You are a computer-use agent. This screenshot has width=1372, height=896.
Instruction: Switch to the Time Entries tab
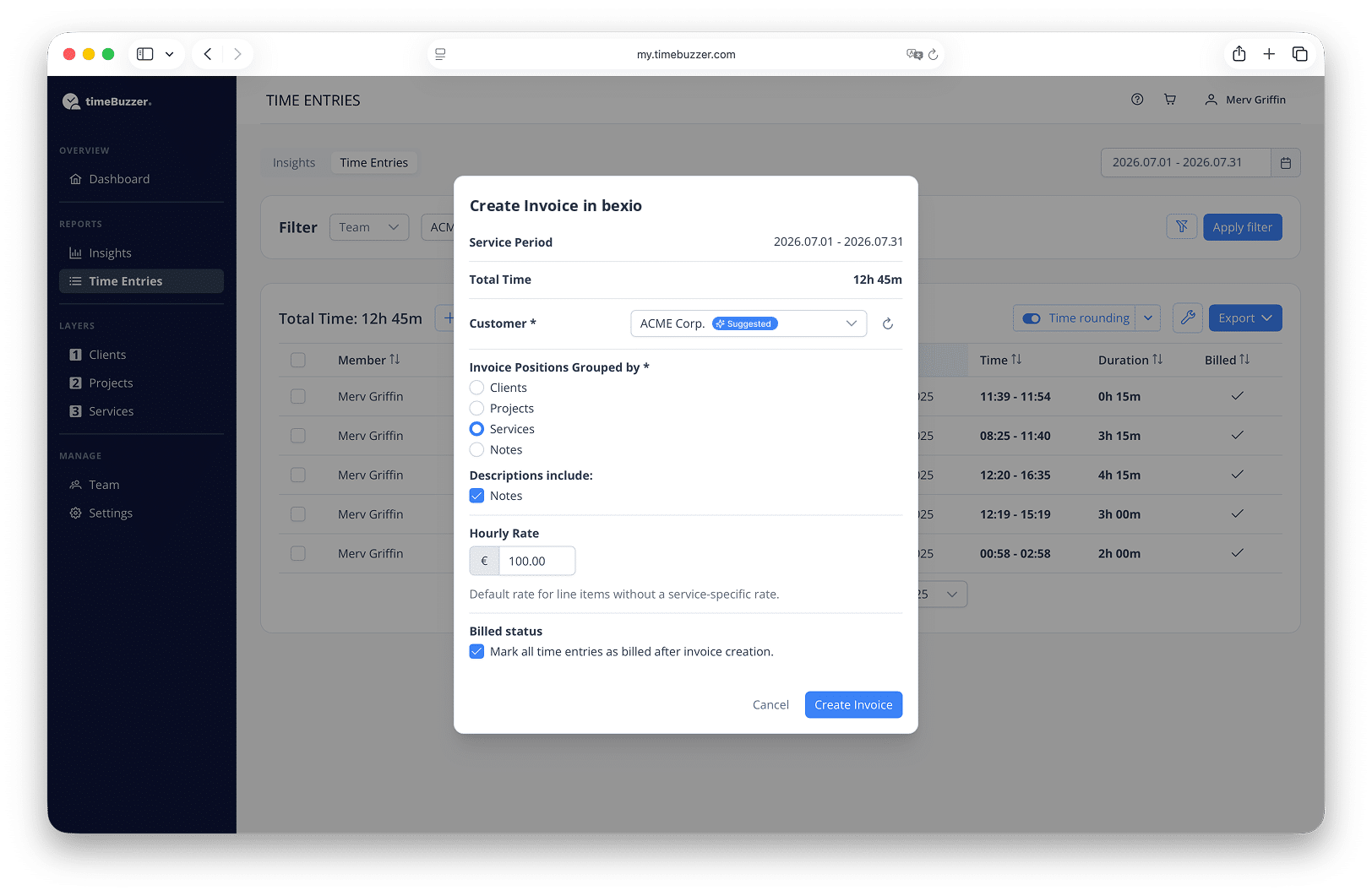tap(373, 163)
